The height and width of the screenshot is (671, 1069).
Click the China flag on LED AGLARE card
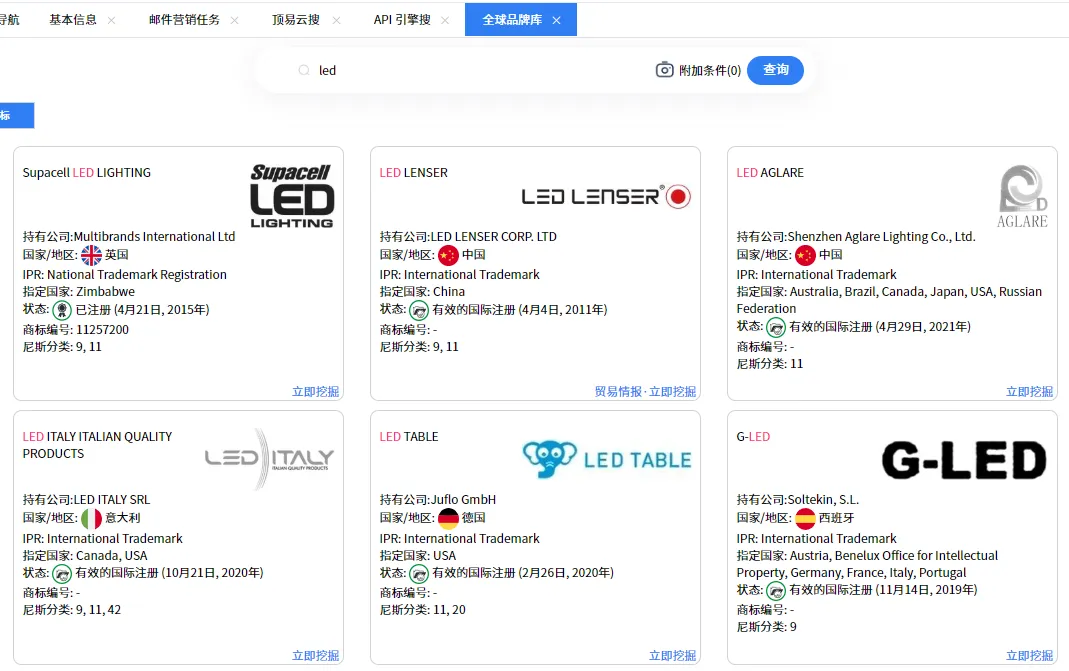[x=805, y=255]
